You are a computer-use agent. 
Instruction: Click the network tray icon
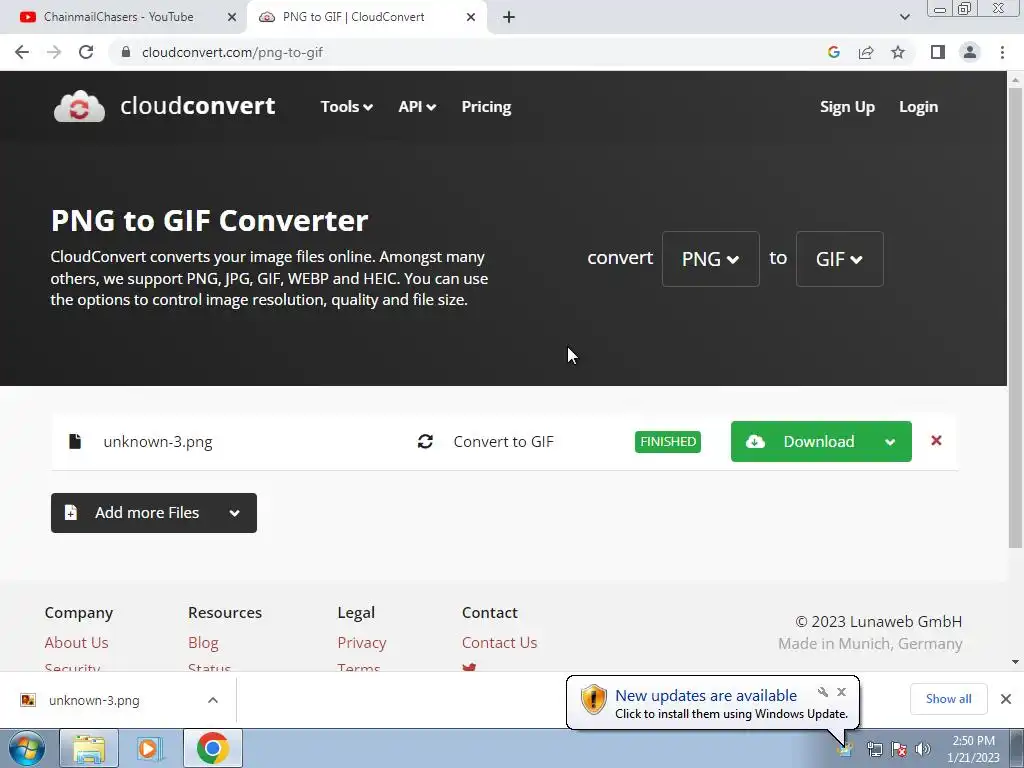(874, 749)
